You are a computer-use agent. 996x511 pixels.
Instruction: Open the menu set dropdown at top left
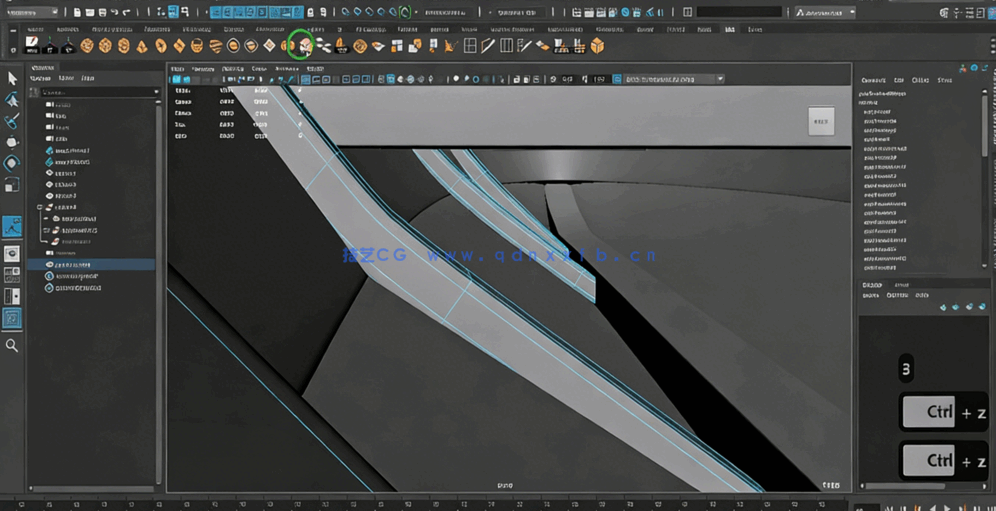[x=32, y=13]
